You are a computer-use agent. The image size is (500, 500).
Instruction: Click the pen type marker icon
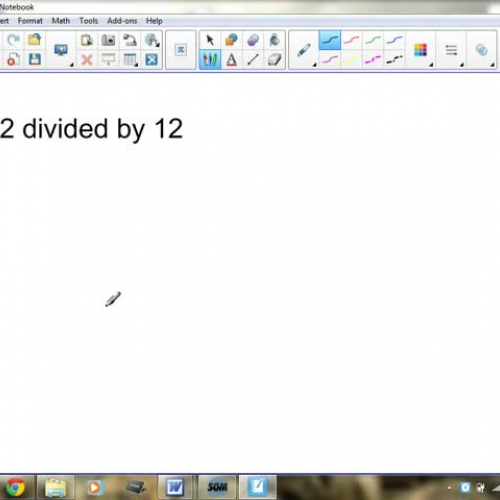pos(303,50)
